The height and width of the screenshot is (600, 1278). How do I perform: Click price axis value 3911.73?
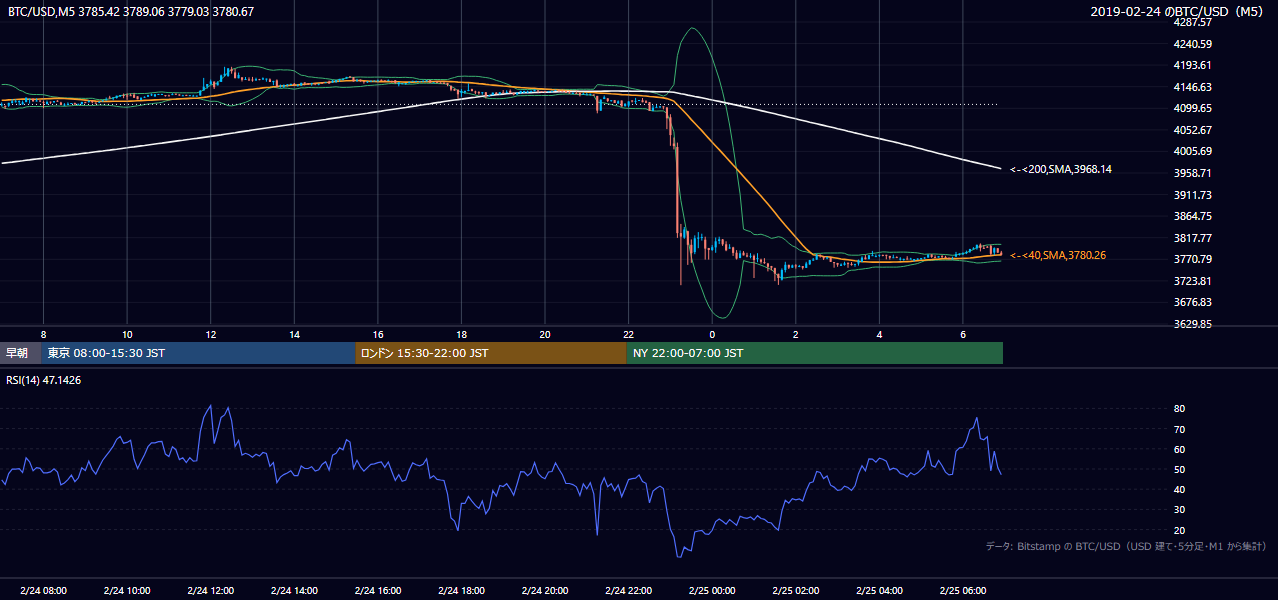click(x=1192, y=195)
